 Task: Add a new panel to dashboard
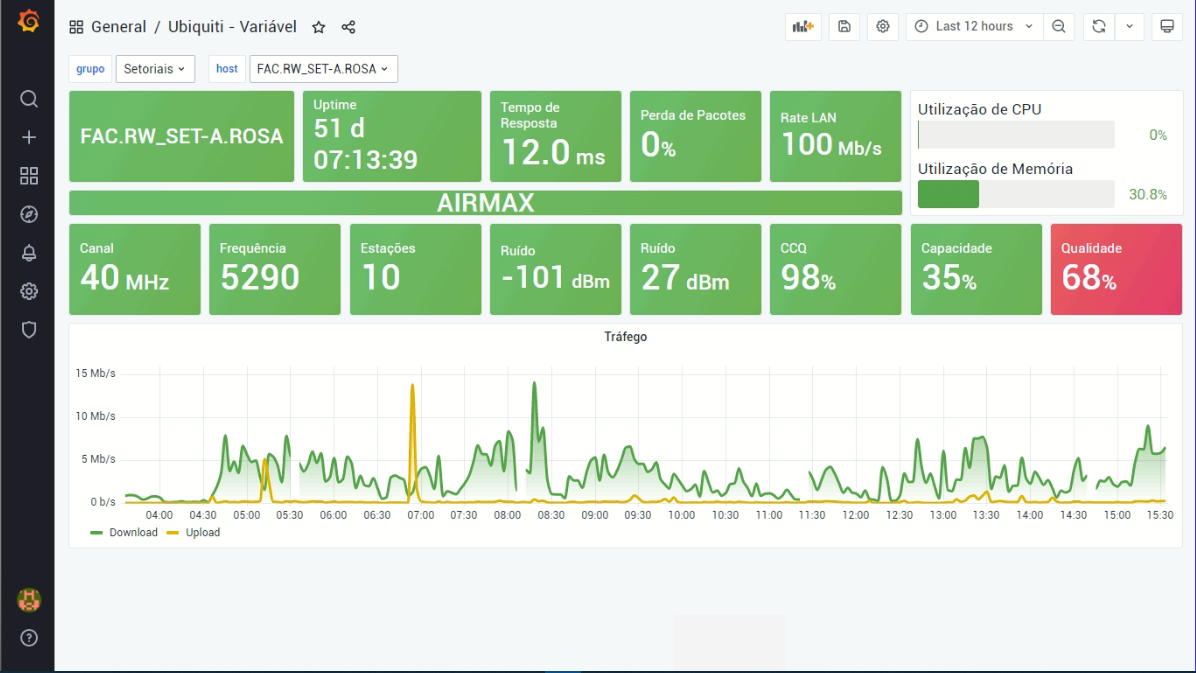[803, 27]
